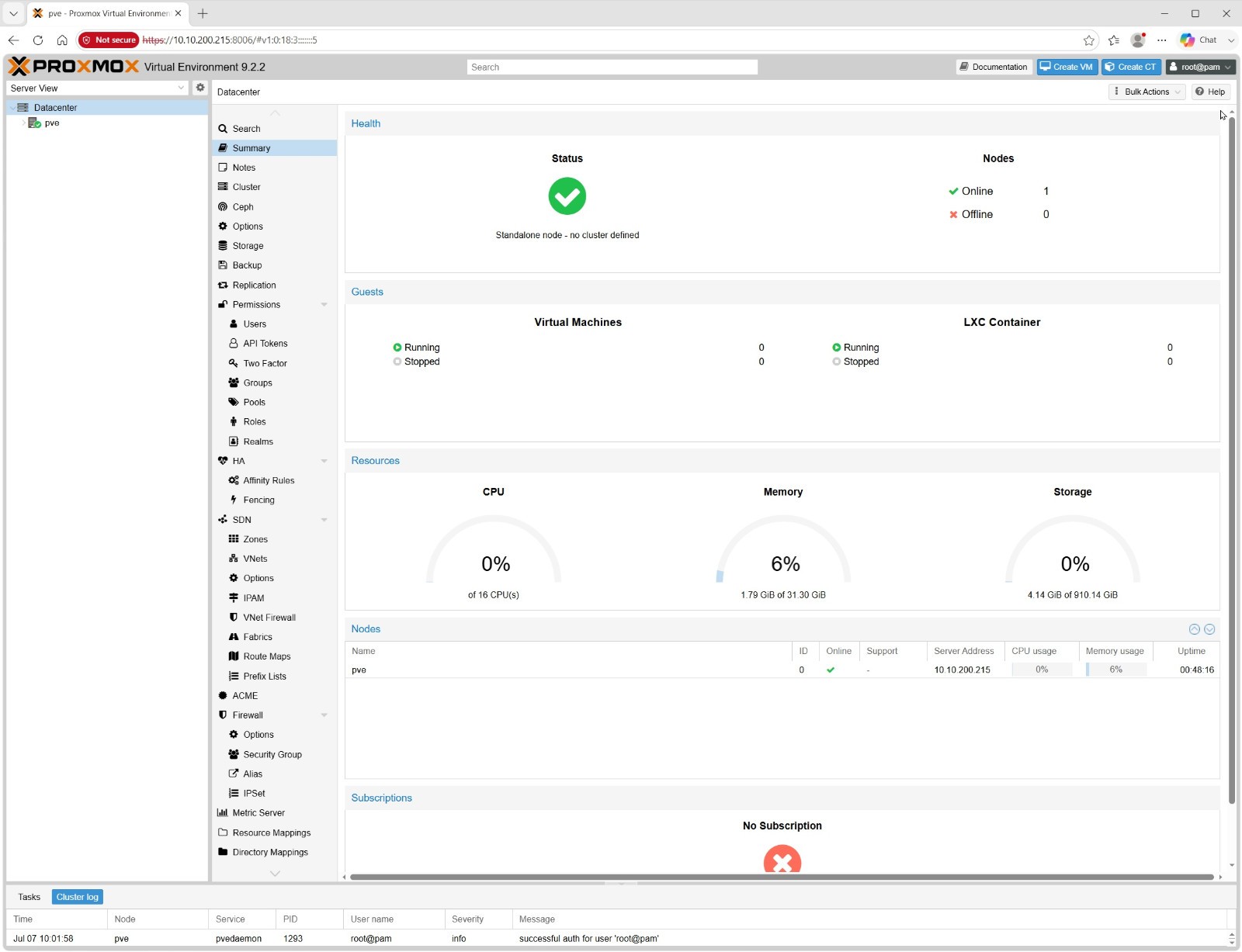The width and height of the screenshot is (1242, 952).
Task: Collapse the Nodes panel with up chevron
Action: pos(1195,629)
